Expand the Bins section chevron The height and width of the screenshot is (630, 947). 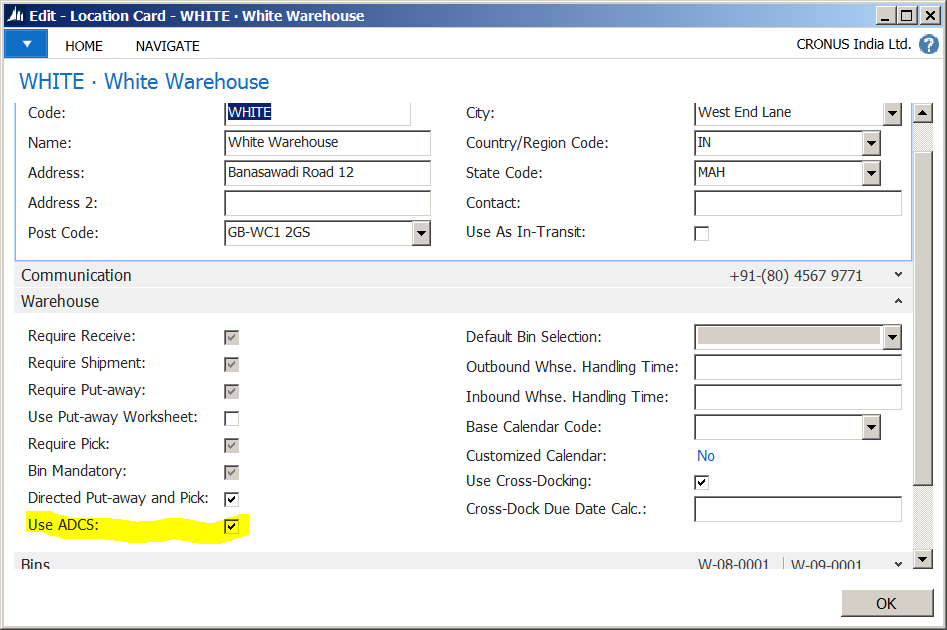(x=898, y=565)
